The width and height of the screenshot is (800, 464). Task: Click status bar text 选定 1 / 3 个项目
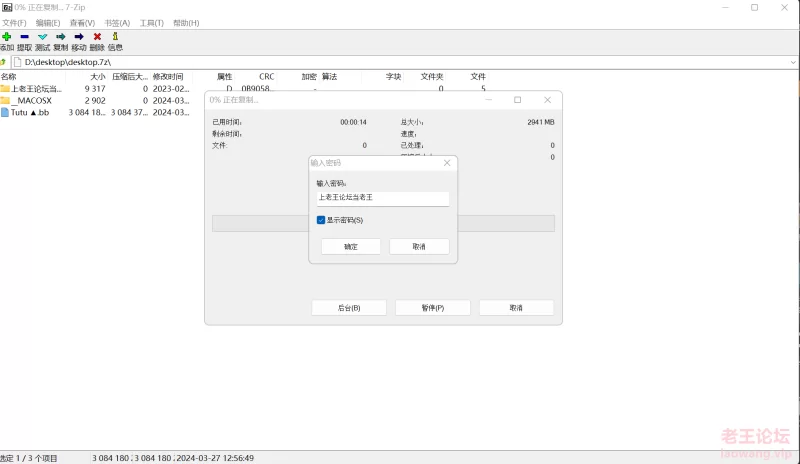[x=29, y=458]
